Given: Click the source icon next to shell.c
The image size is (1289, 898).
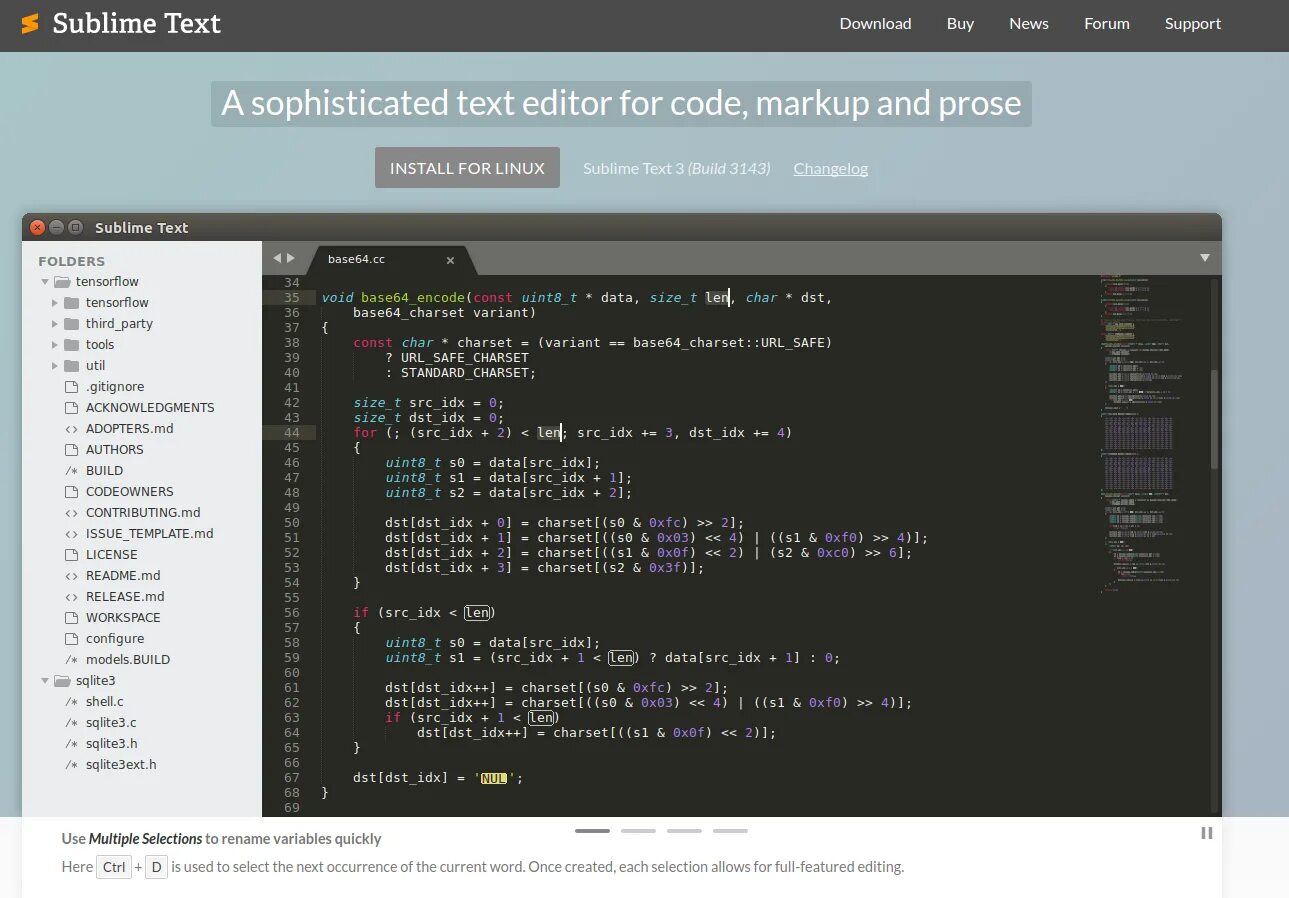Looking at the screenshot, I should point(71,702).
